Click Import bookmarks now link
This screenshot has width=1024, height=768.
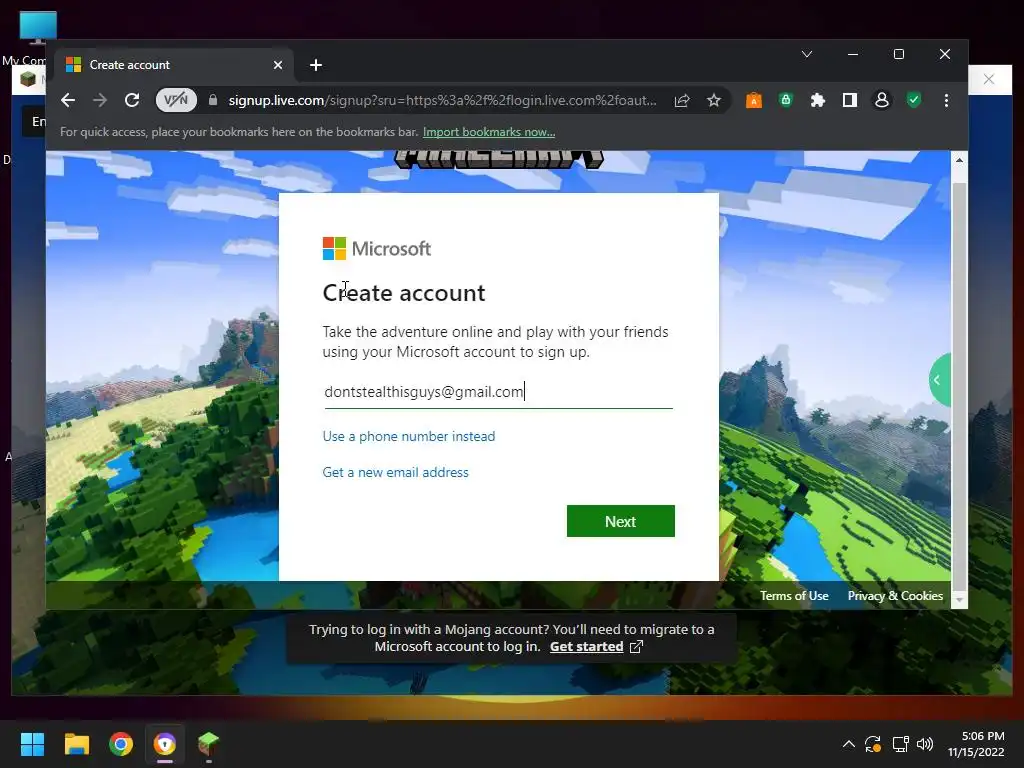[x=488, y=132]
